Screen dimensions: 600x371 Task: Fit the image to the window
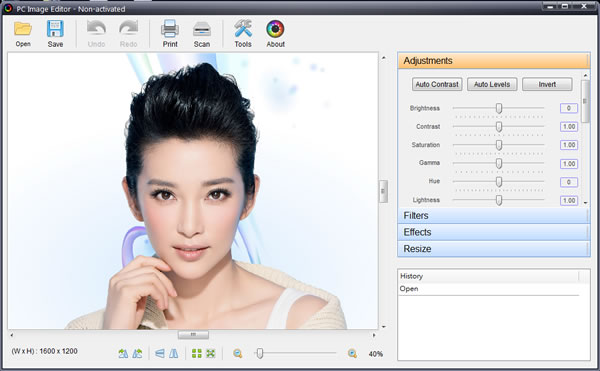211,353
